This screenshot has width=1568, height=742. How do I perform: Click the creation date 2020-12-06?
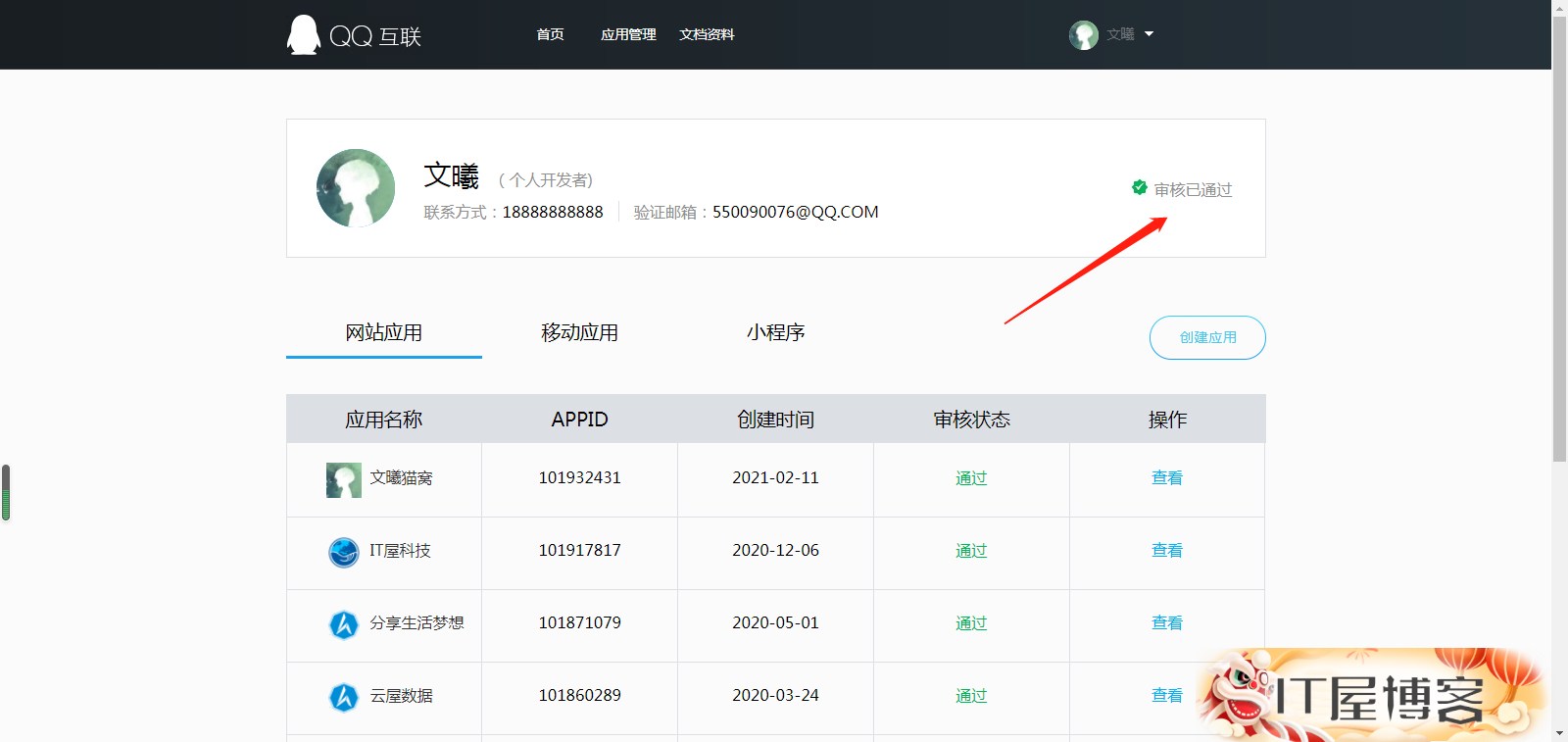pyautogui.click(x=775, y=551)
